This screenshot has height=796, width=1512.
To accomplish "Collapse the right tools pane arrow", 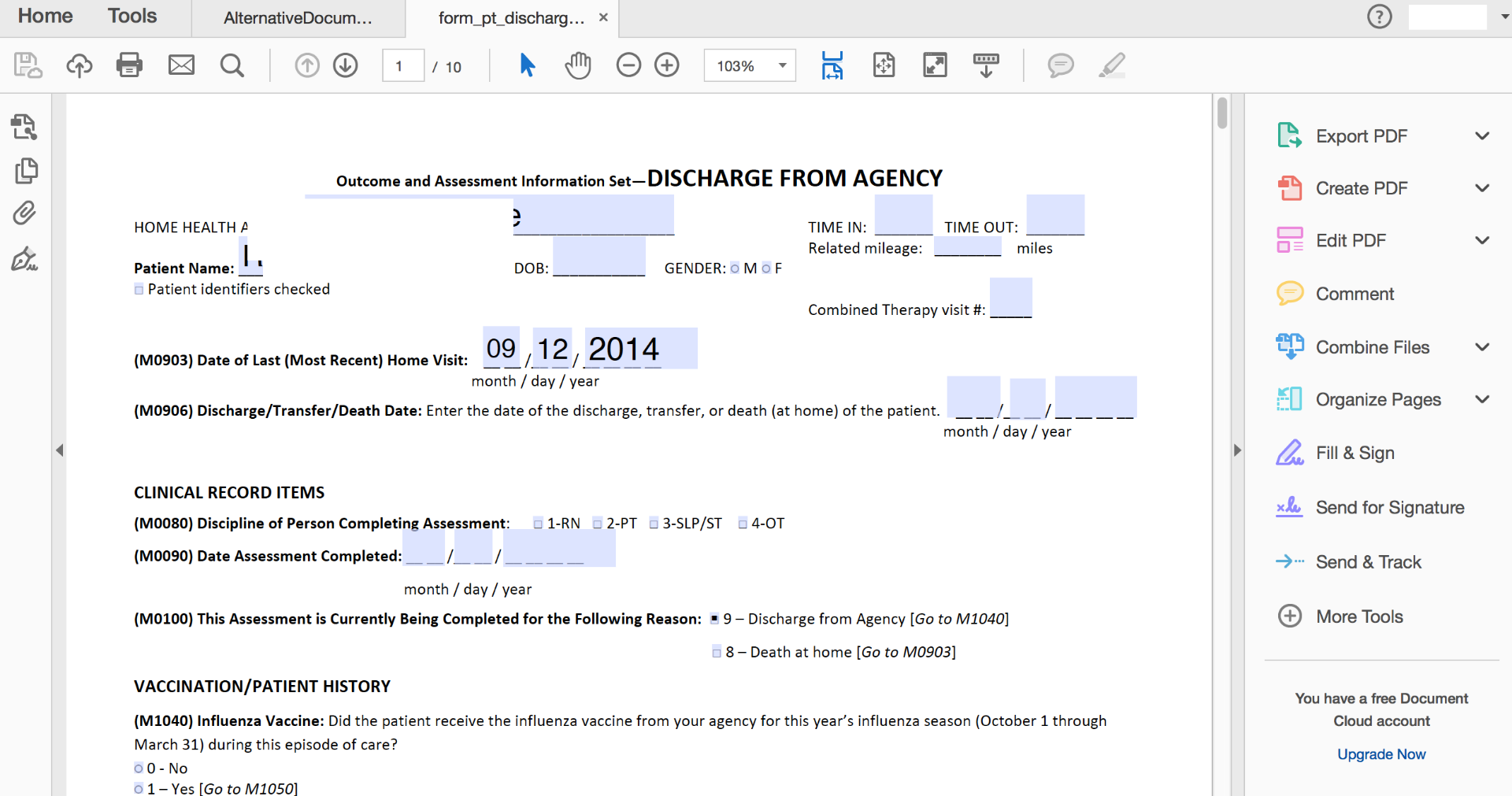I will 1237,450.
